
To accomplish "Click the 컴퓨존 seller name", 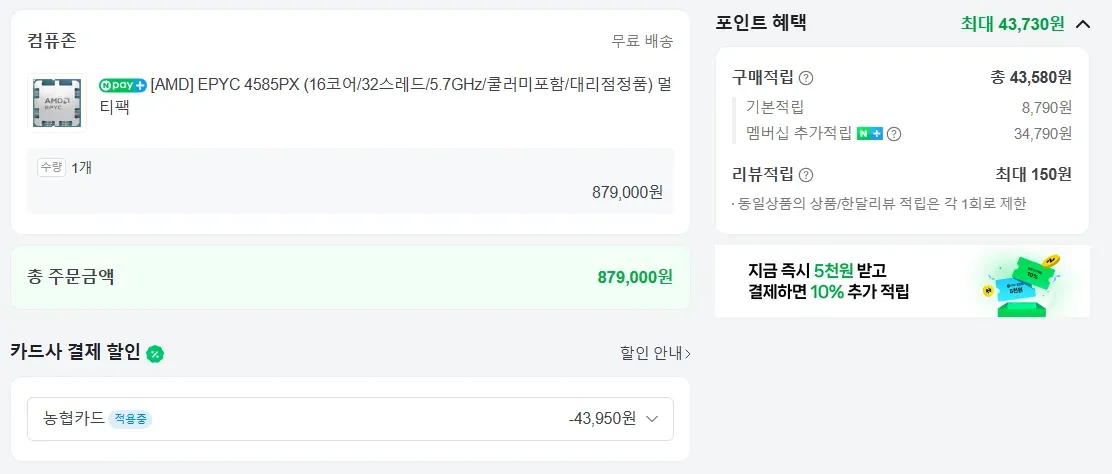I will (x=52, y=40).
